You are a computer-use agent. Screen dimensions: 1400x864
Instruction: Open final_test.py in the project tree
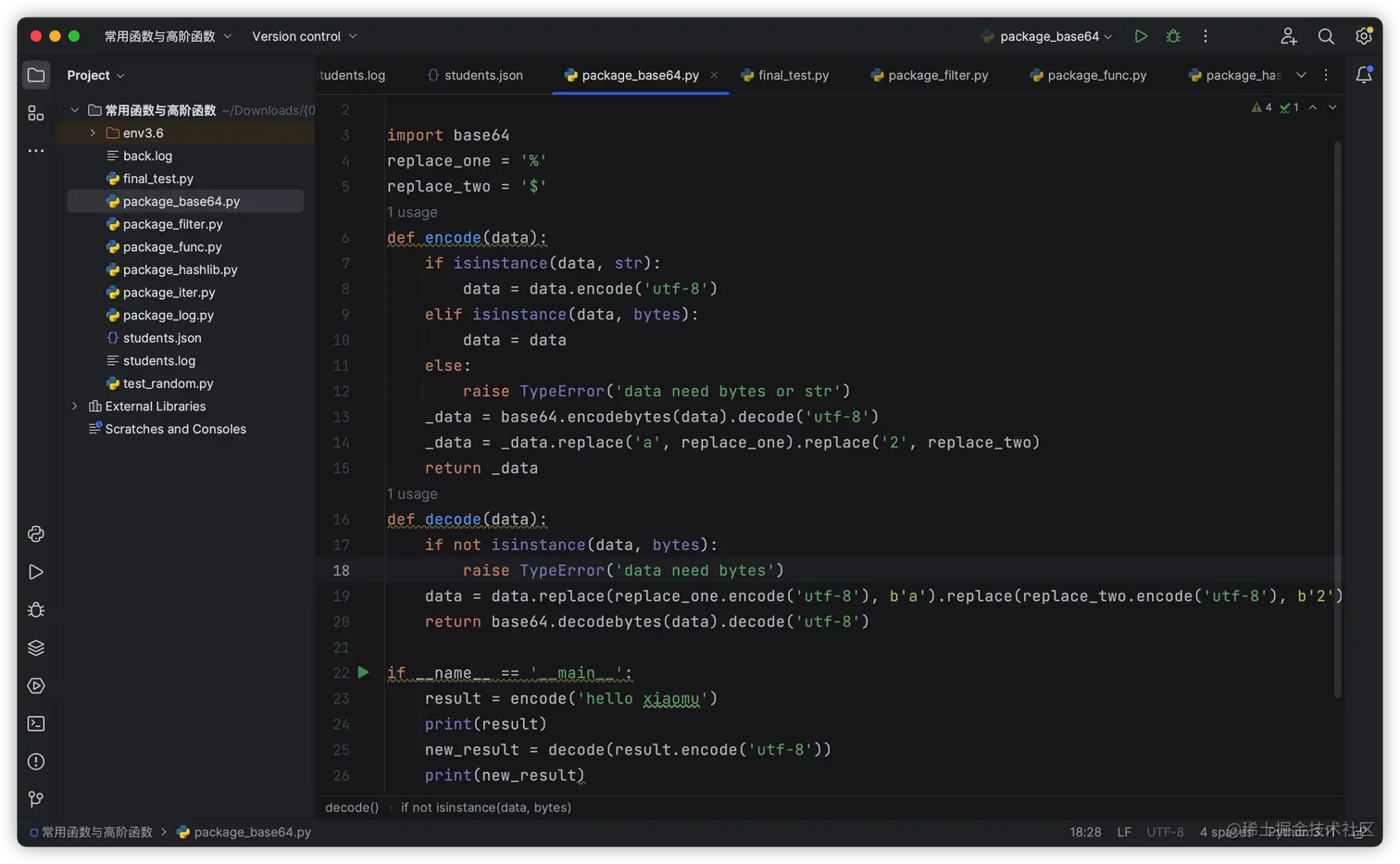[158, 179]
